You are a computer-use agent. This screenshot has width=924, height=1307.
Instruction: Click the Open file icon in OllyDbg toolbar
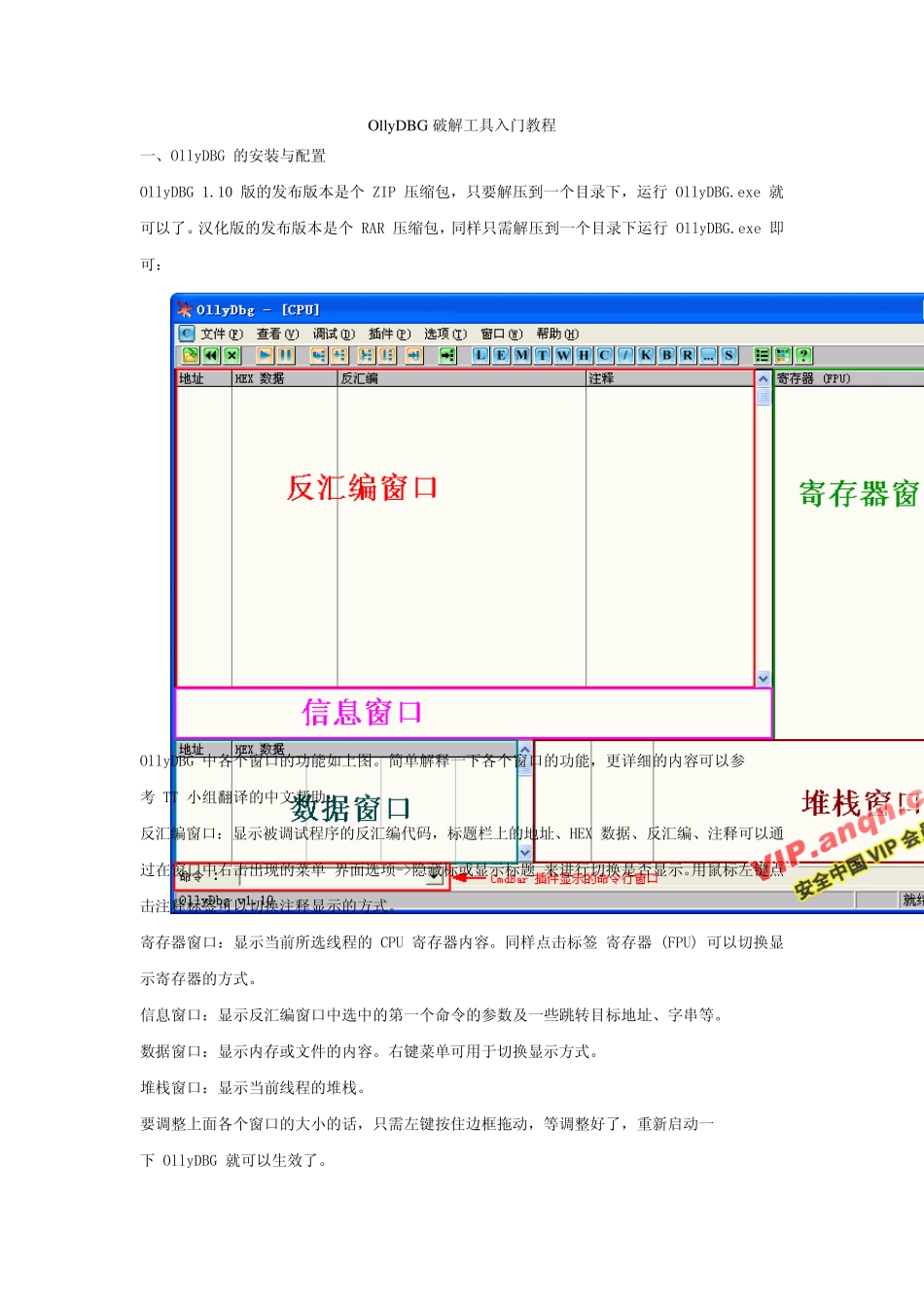[x=191, y=355]
